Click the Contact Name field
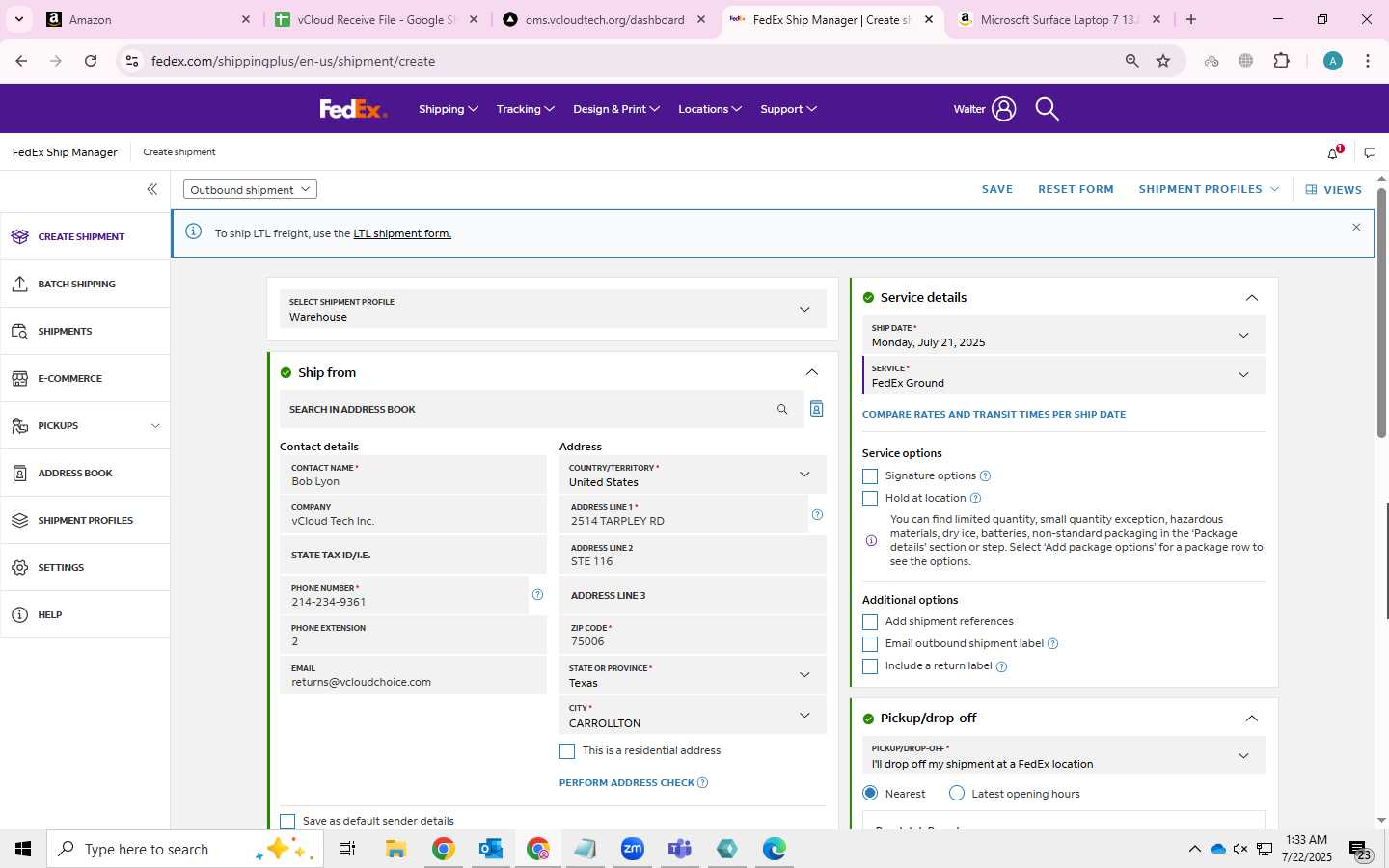The width and height of the screenshot is (1389, 868). point(413,475)
